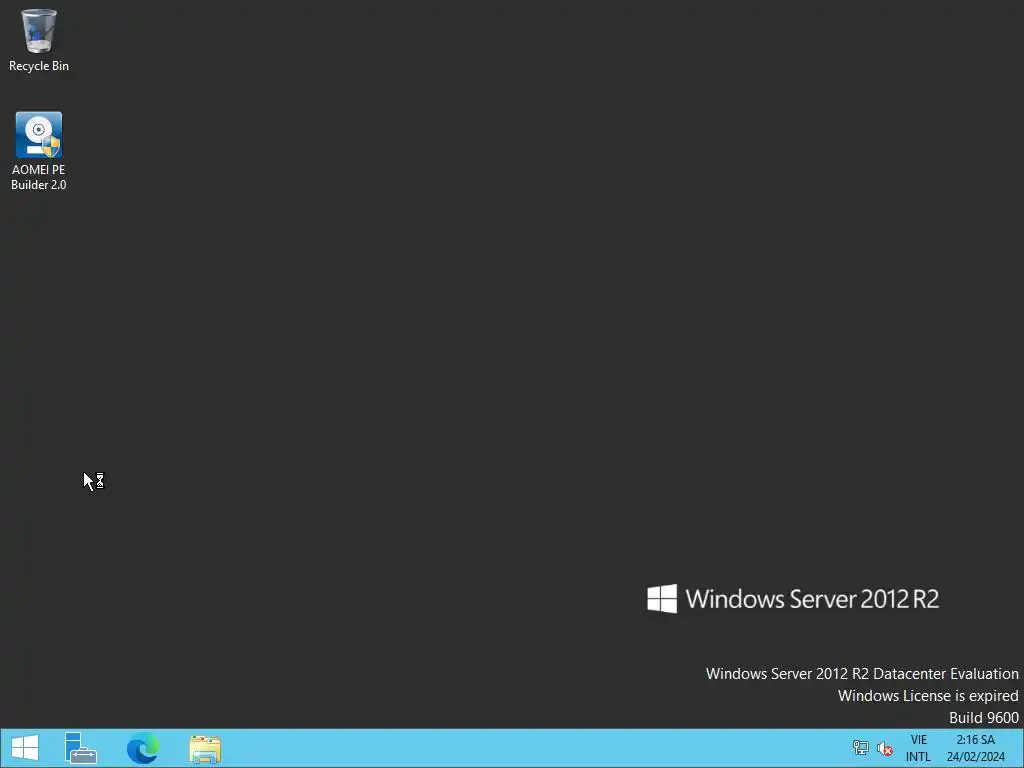Open the VIE INTL input language indicator
The image size is (1024, 768).
click(918, 748)
